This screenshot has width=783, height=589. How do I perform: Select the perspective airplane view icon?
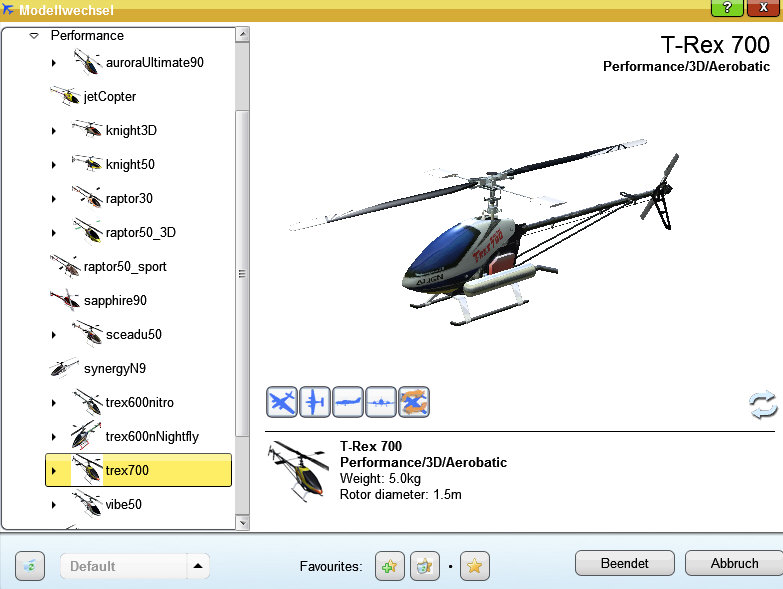pyautogui.click(x=282, y=402)
